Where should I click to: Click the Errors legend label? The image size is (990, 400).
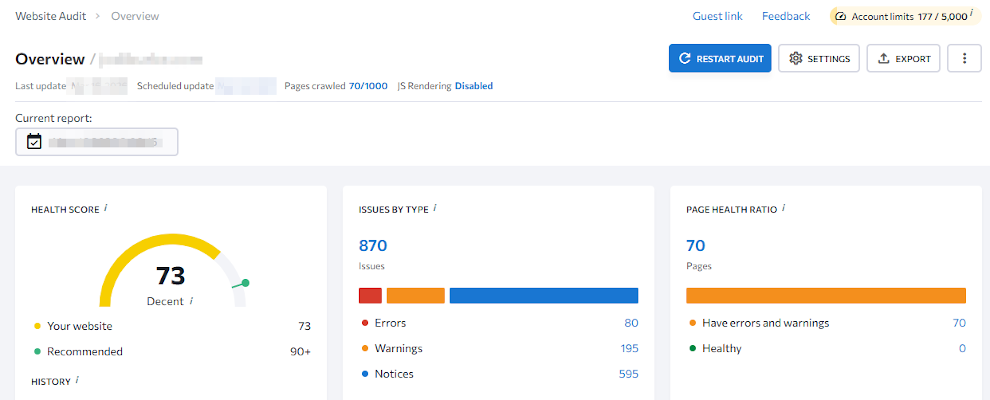coord(390,323)
